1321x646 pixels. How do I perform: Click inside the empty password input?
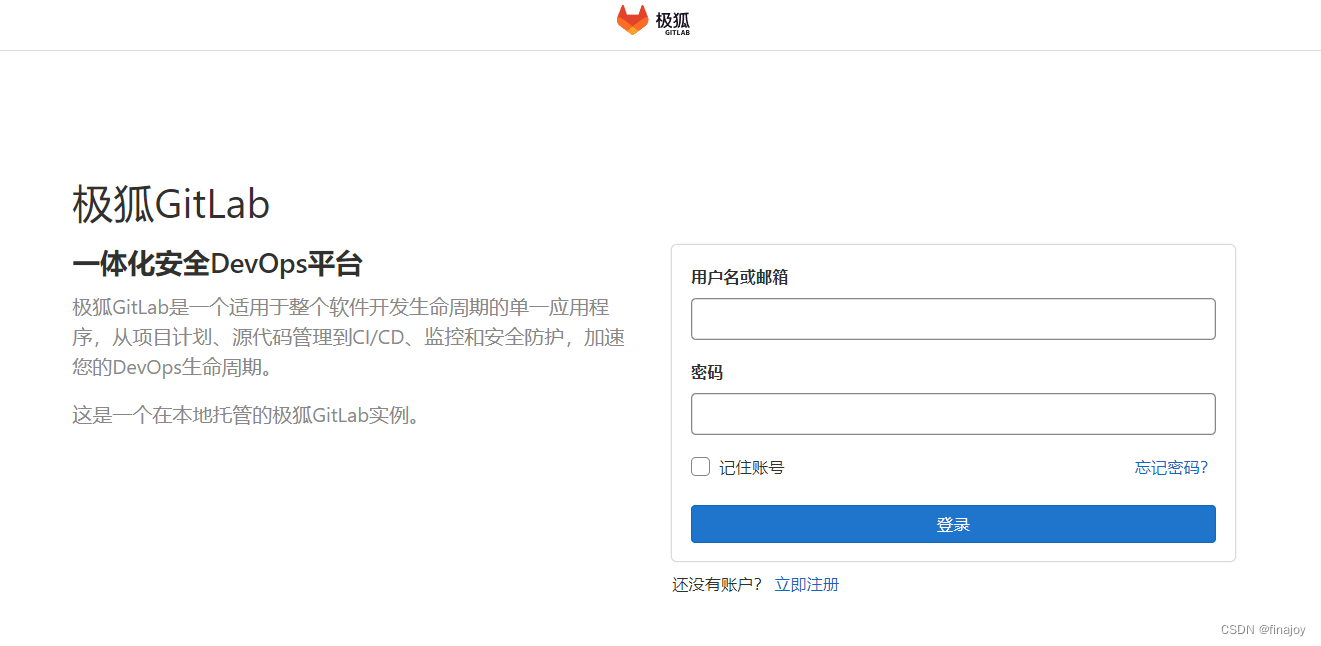pyautogui.click(x=952, y=413)
